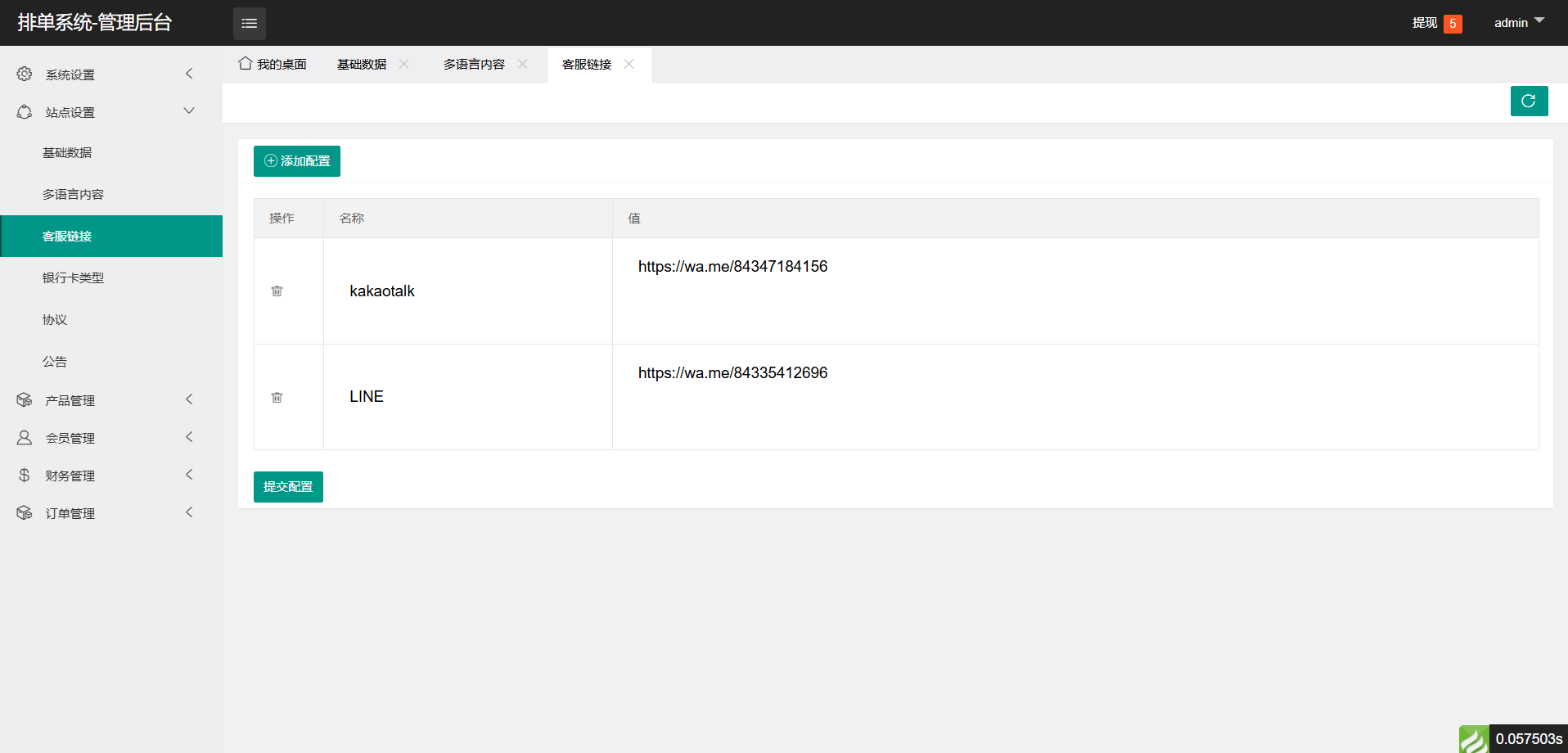Image resolution: width=1568 pixels, height=753 pixels.
Task: Click the home icon on 我的桌面 tab
Action: (x=245, y=63)
